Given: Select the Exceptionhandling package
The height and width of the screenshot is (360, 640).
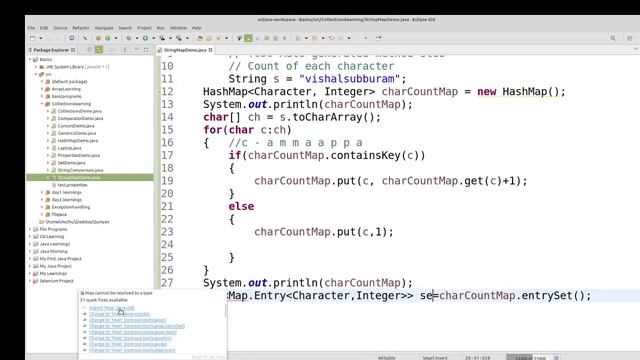Looking at the screenshot, I should (x=70, y=207).
